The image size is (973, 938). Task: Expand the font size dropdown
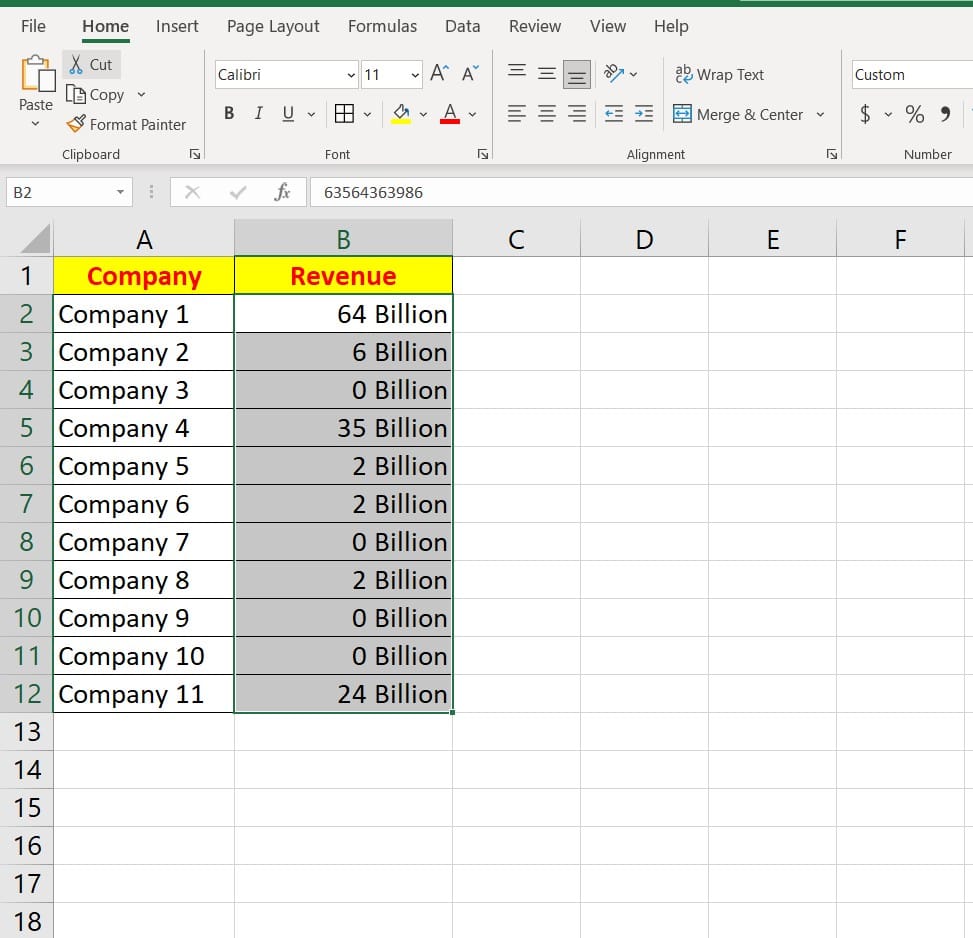click(x=415, y=75)
